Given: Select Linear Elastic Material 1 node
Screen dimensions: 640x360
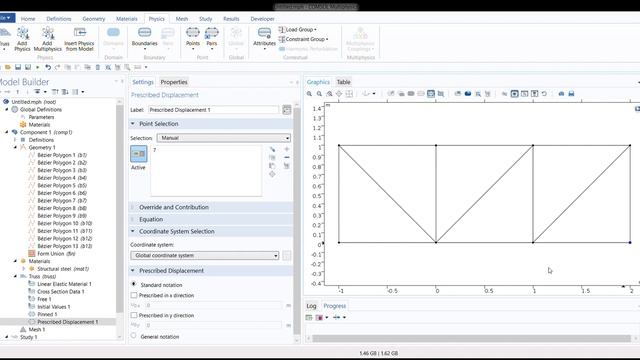Looking at the screenshot, I should pos(64,284).
